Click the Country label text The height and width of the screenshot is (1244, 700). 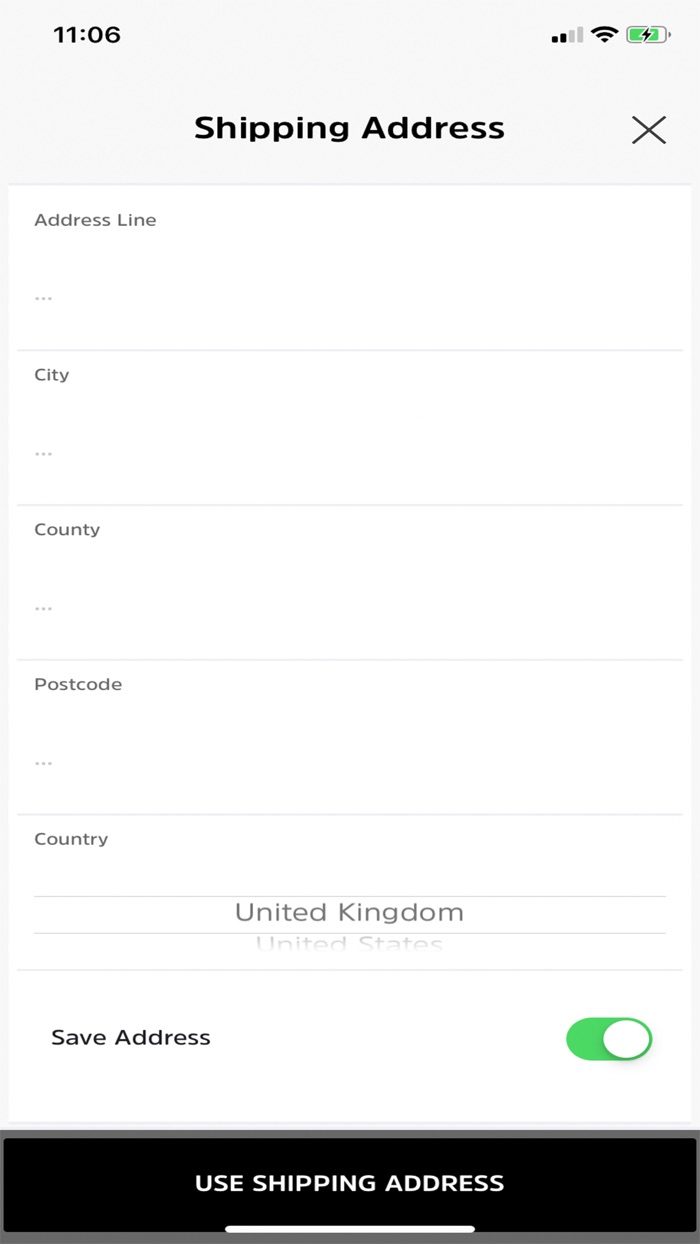click(71, 839)
